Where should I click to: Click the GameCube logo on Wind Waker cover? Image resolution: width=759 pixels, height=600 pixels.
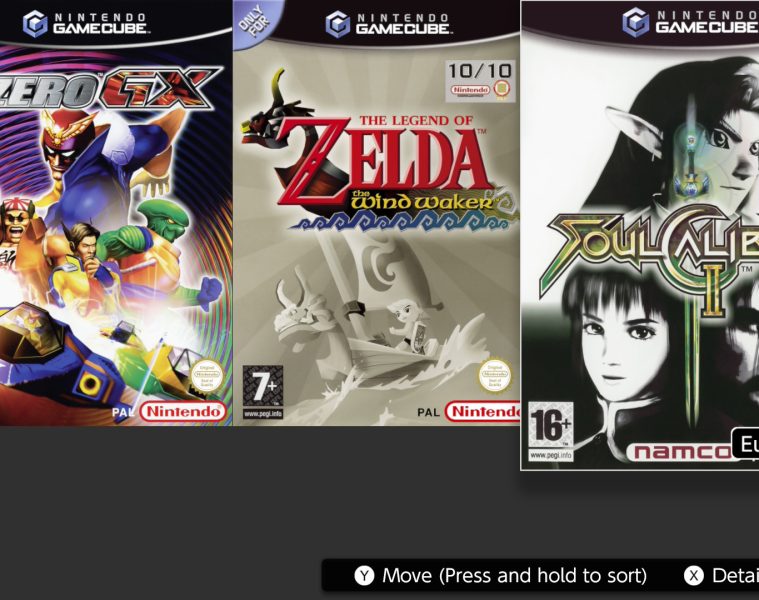389,24
